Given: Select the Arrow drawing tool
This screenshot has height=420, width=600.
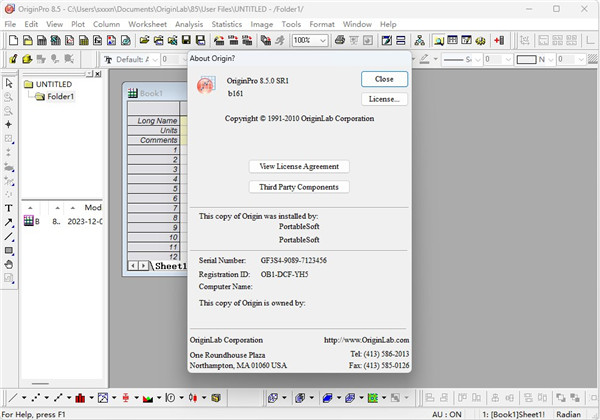Looking at the screenshot, I should click(x=9, y=222).
